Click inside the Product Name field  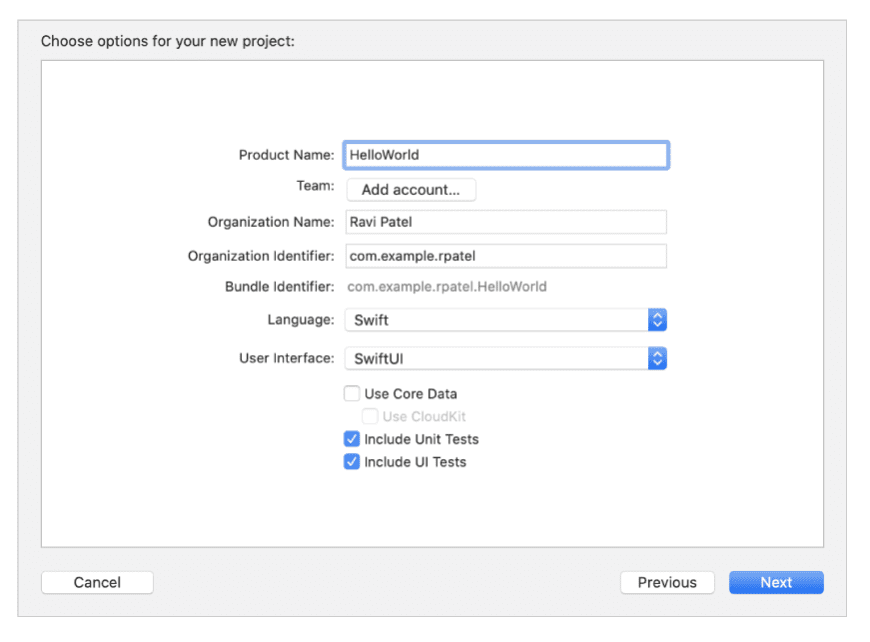(x=505, y=155)
